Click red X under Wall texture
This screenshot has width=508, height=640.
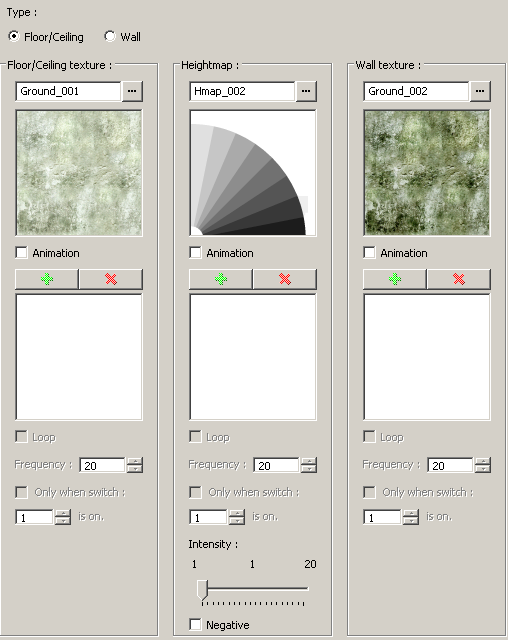[459, 279]
